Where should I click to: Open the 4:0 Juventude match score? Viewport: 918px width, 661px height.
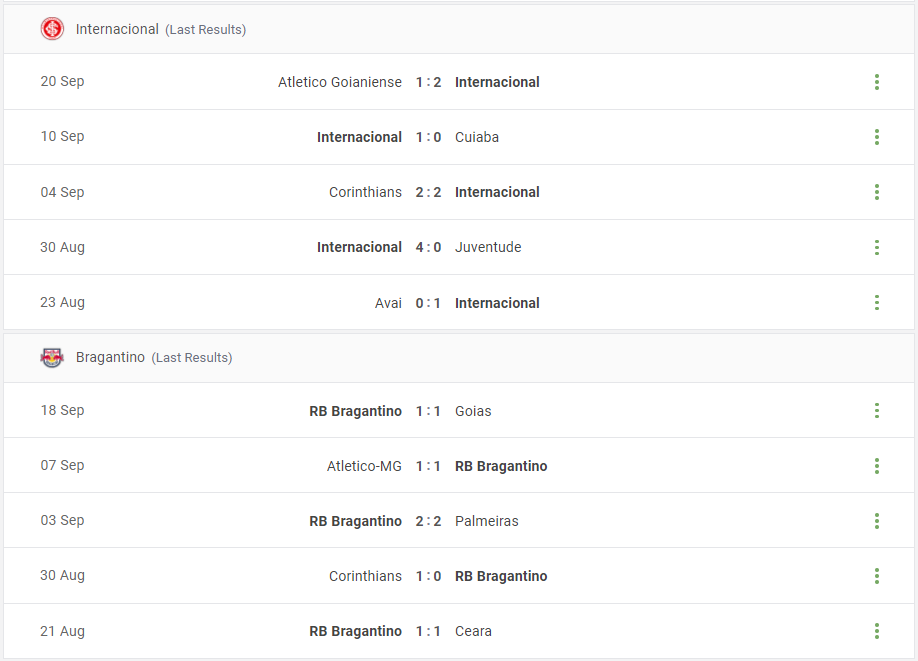pos(428,247)
